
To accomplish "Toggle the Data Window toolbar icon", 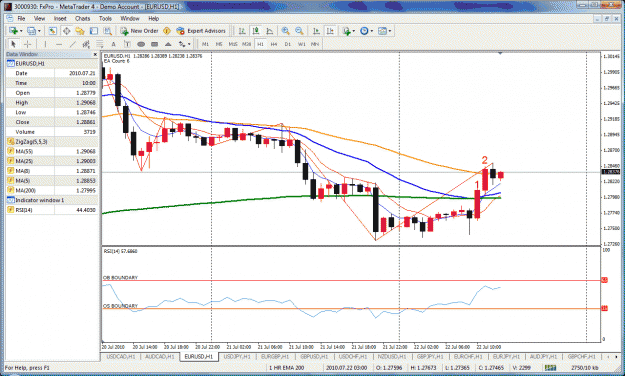I will (66, 31).
